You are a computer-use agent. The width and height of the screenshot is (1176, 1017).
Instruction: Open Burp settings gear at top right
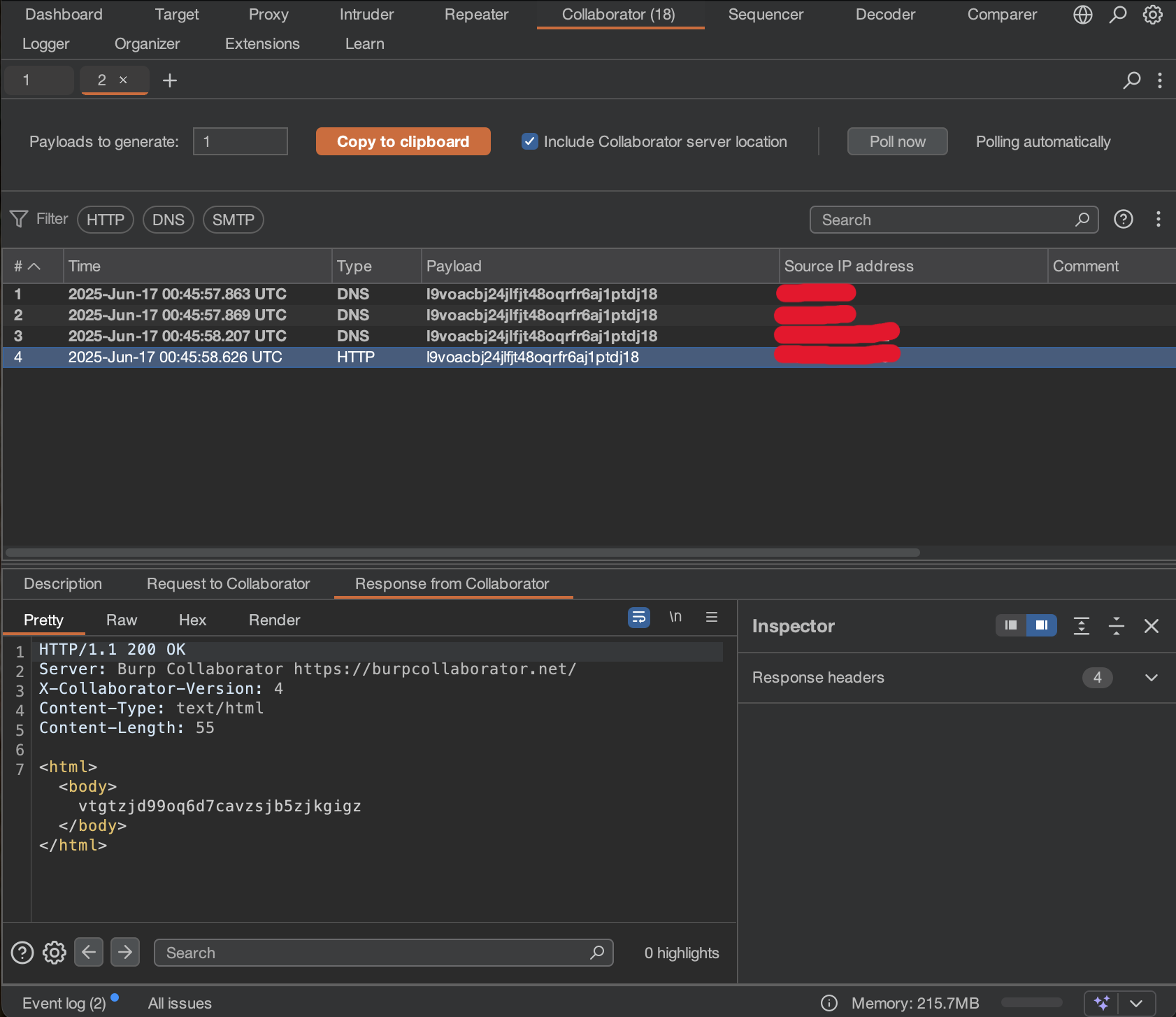[x=1152, y=15]
